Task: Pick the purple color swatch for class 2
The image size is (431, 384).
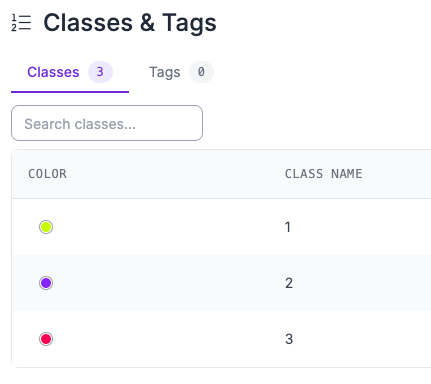Action: [x=46, y=283]
